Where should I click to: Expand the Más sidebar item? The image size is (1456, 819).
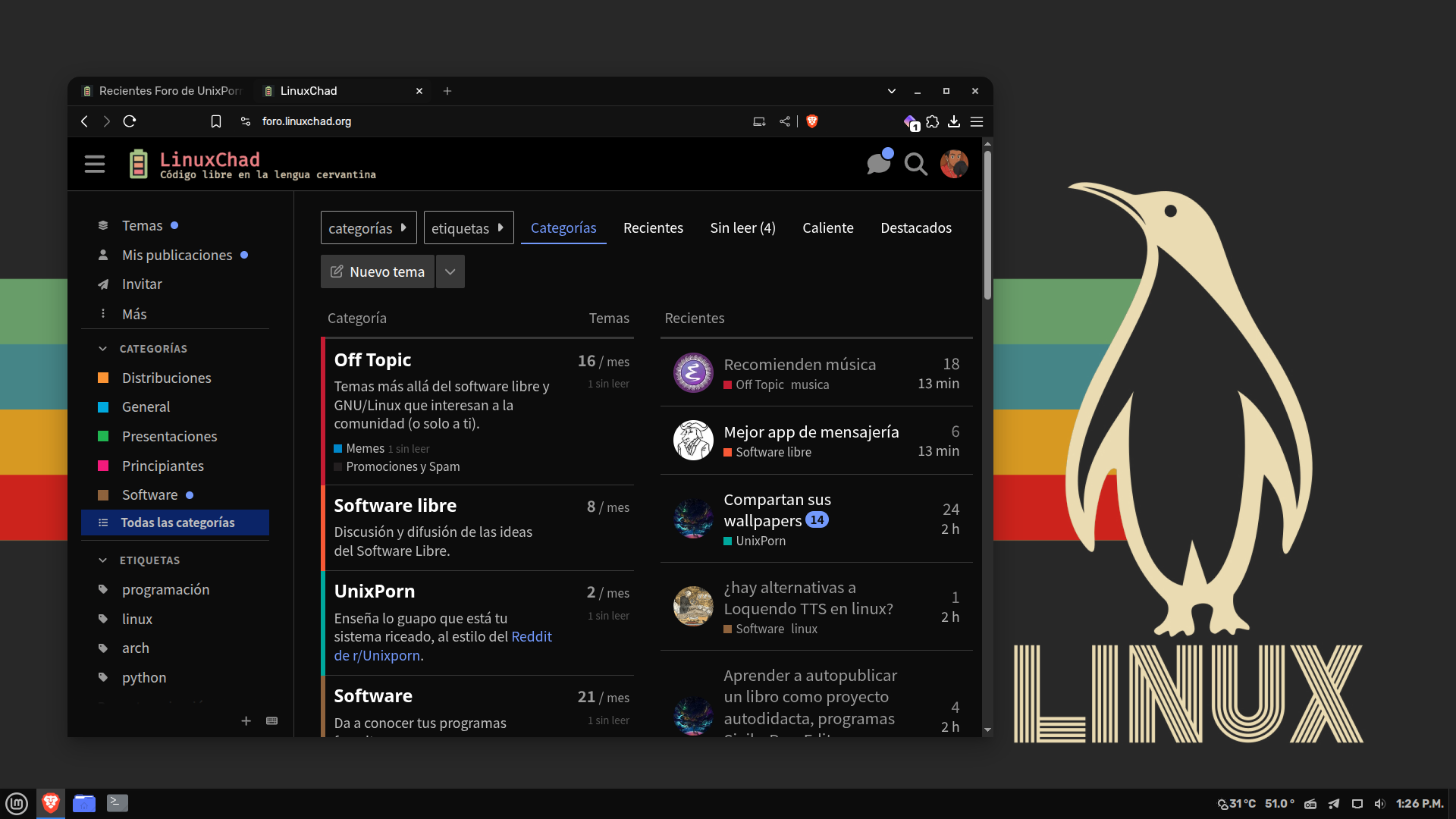tap(134, 314)
